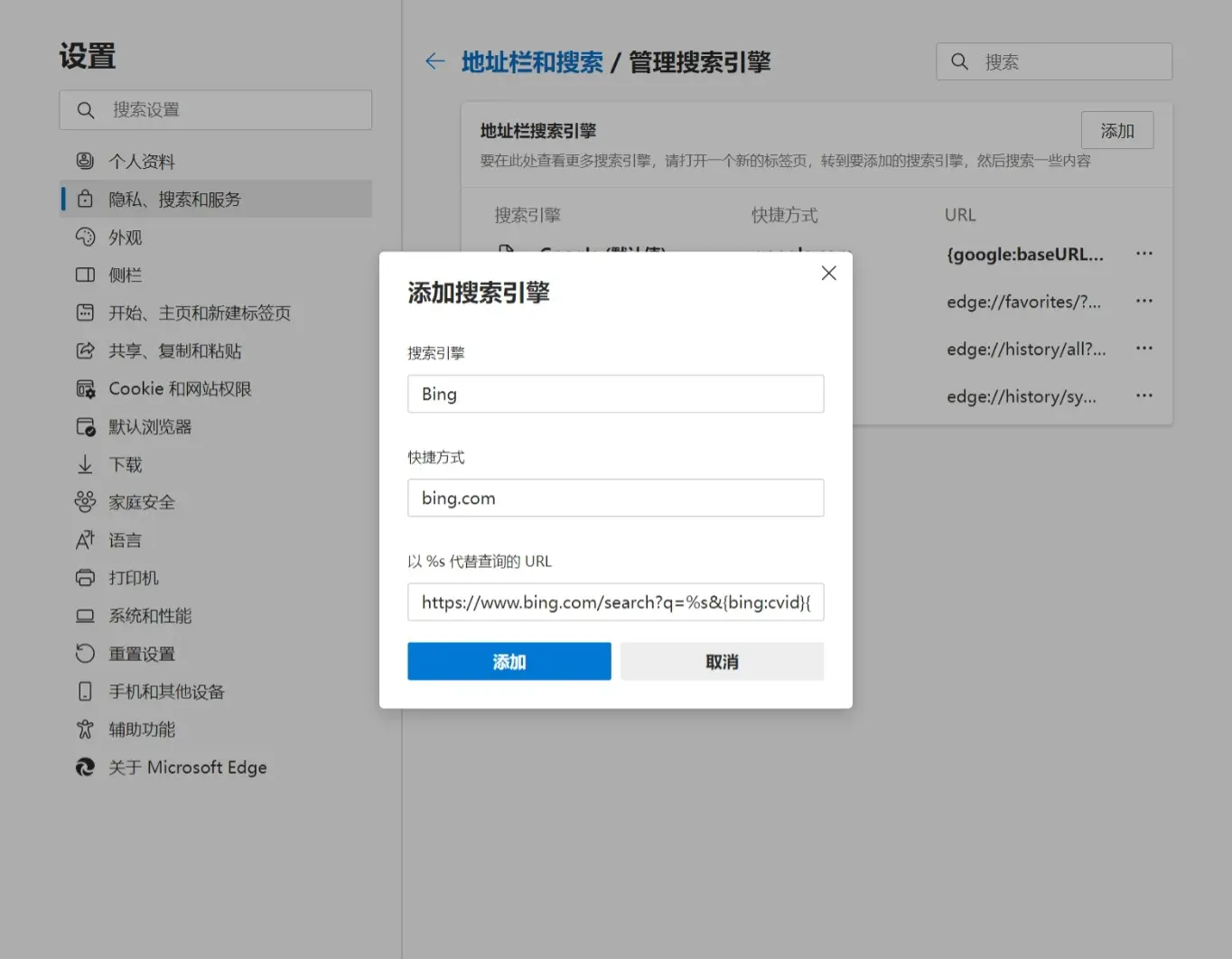Click the 开始、主页和新建标签页 icon
This screenshot has height=959, width=1232.
coord(85,312)
